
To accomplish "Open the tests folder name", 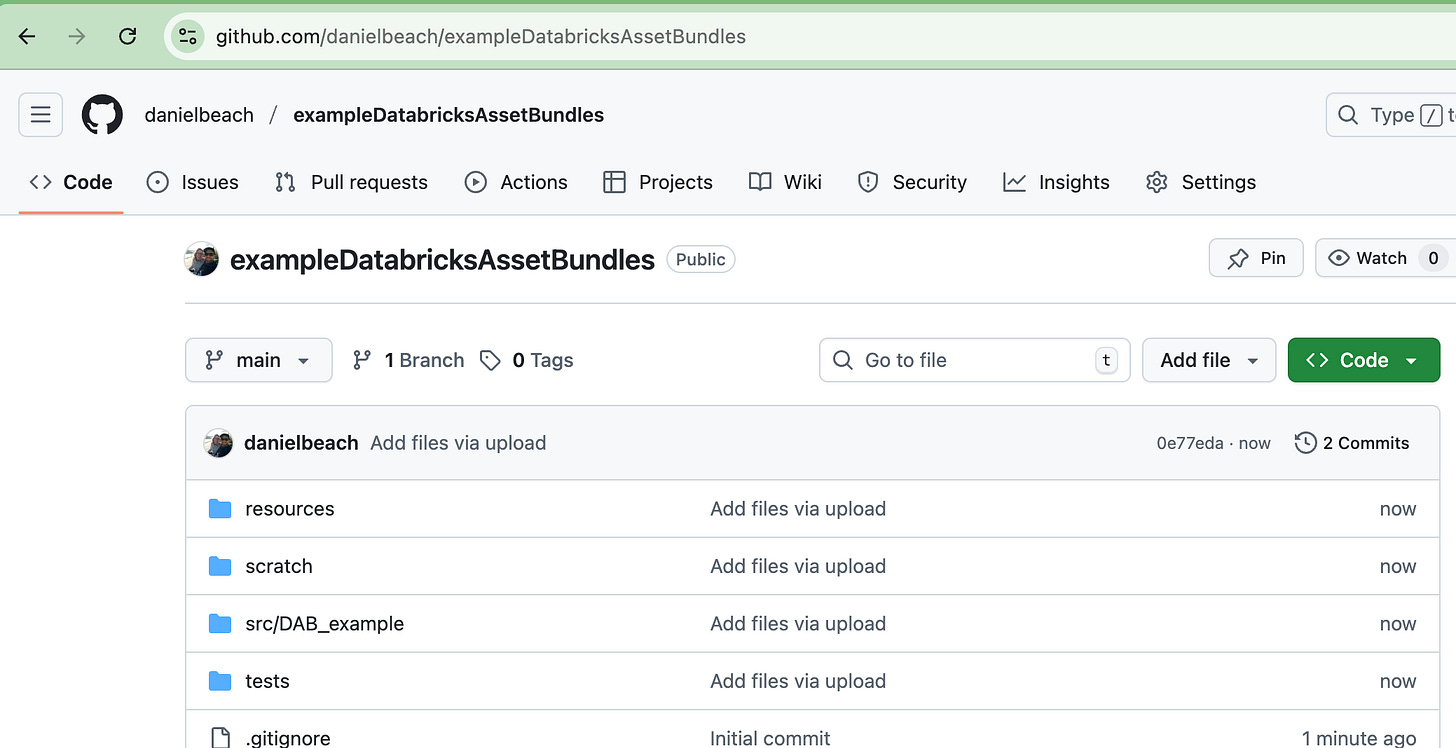I will coord(267,681).
